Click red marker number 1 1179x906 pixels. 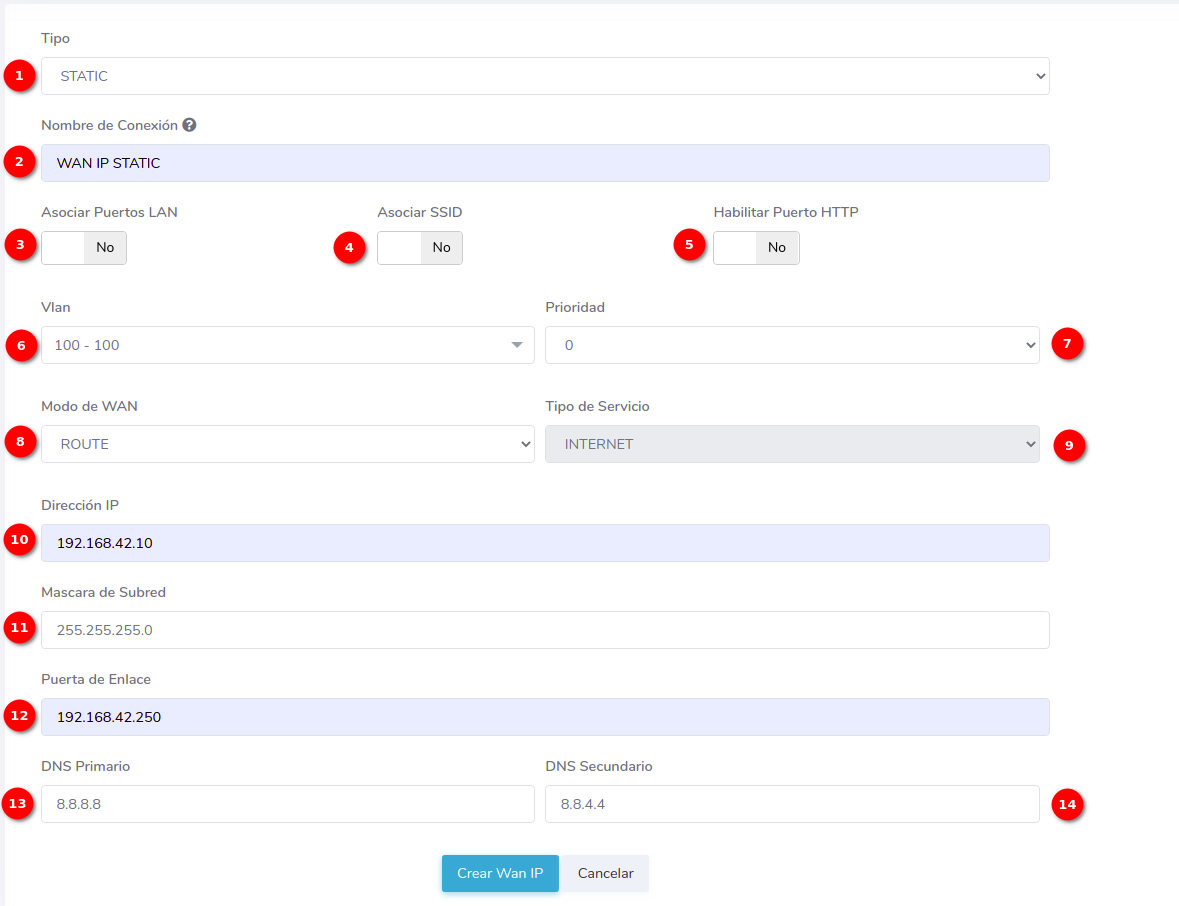[19, 76]
